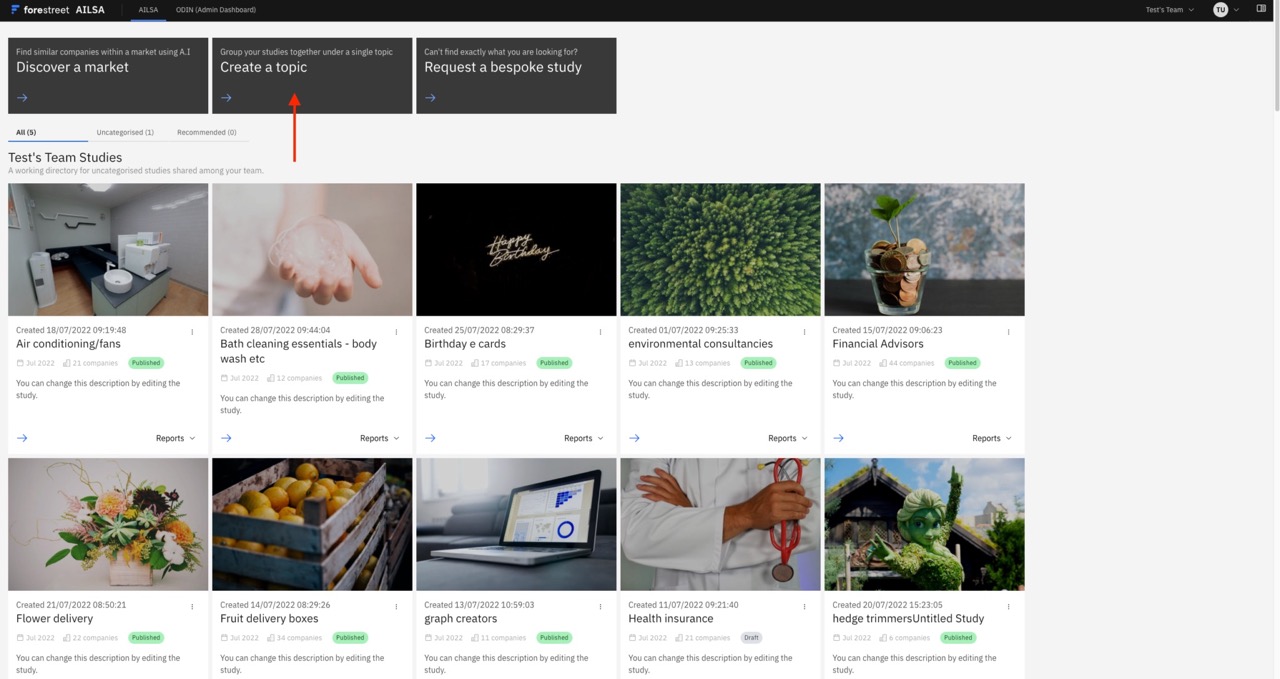Click the companies icon on Birthday e cards card
This screenshot has height=679, width=1280.
tap(474, 363)
